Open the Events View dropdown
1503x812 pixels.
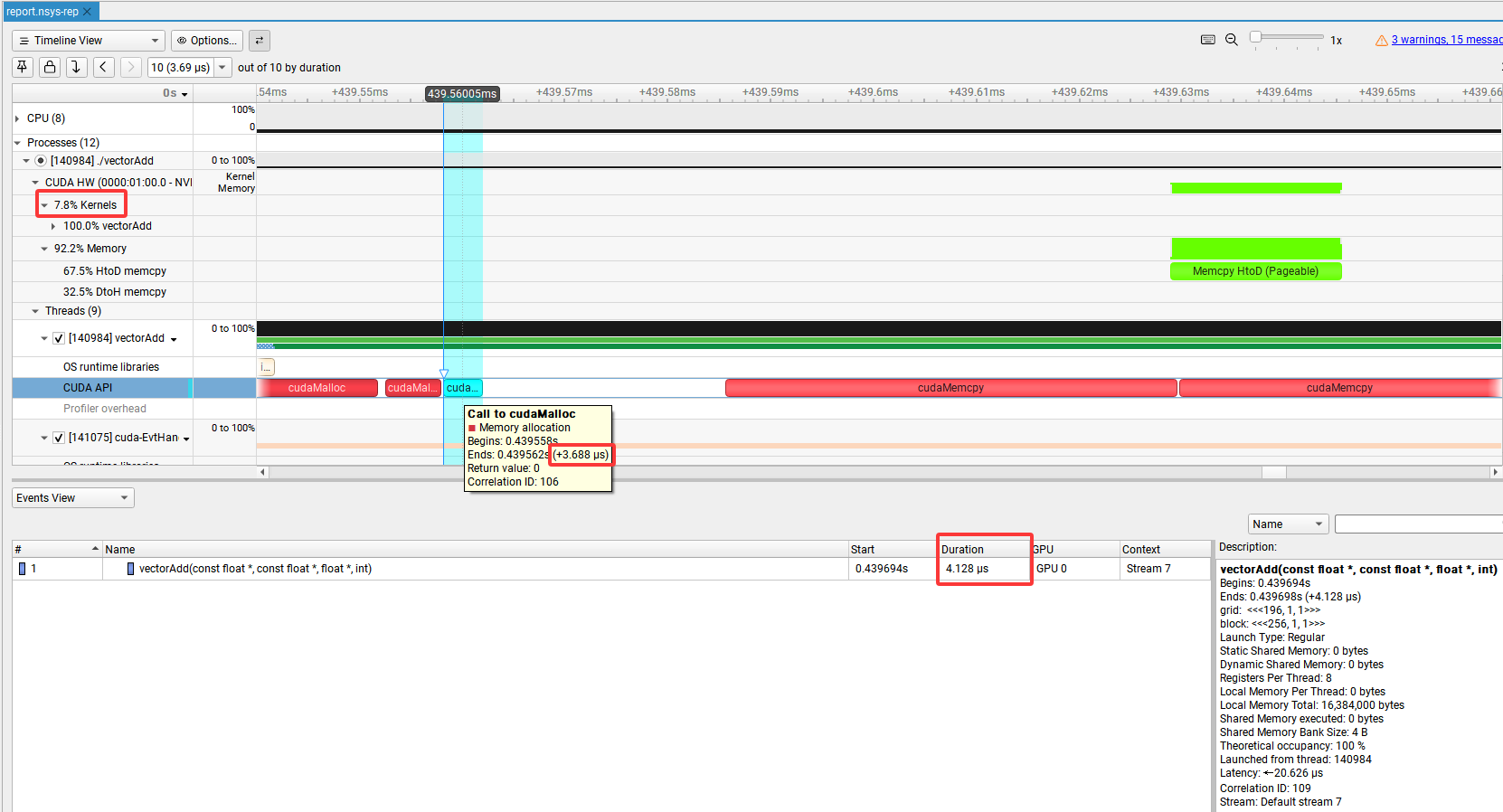[73, 498]
